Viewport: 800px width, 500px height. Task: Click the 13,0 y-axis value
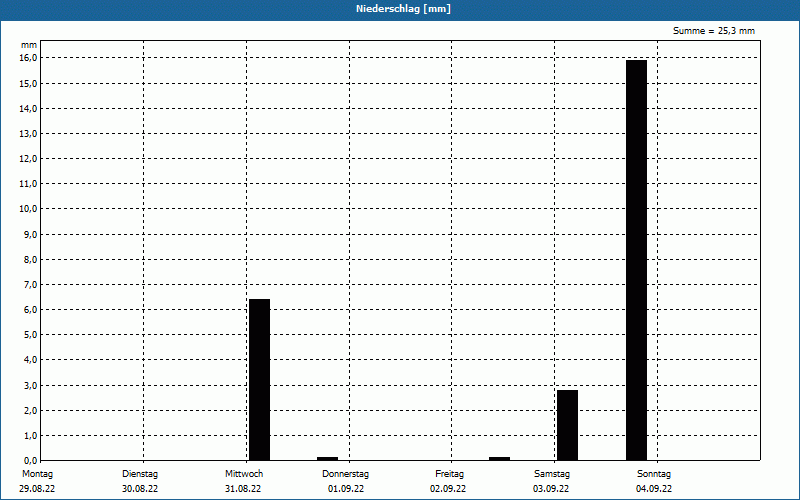(28, 134)
